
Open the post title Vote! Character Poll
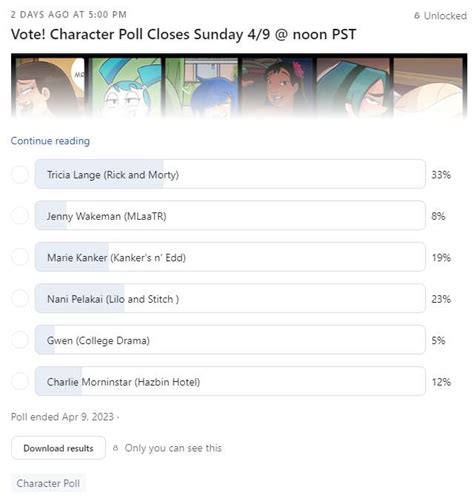(184, 34)
